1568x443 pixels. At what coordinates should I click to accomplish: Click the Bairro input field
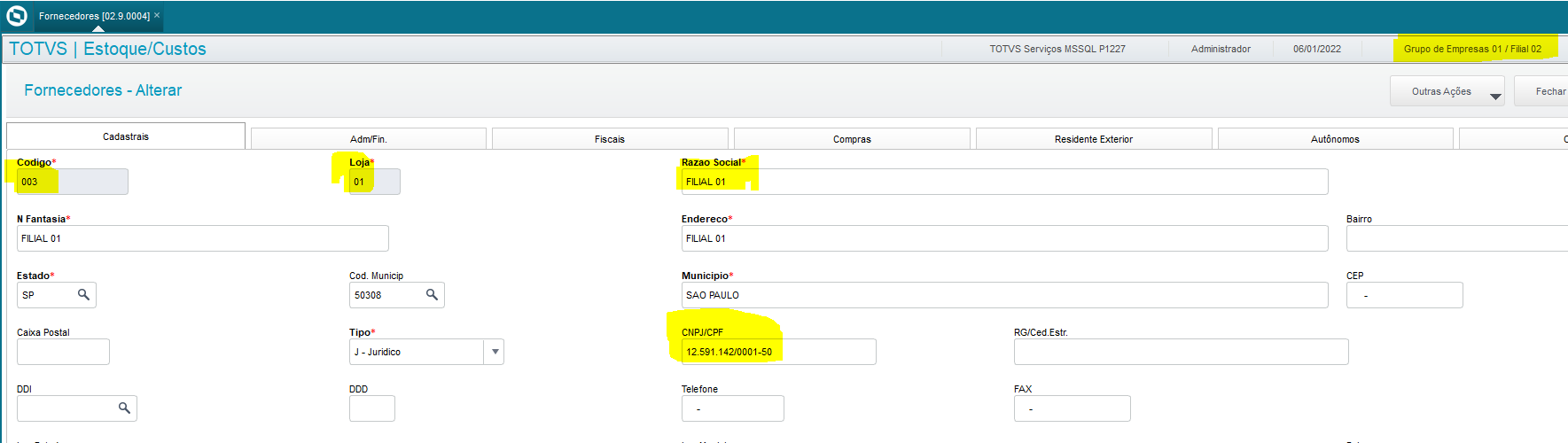pos(1457,238)
